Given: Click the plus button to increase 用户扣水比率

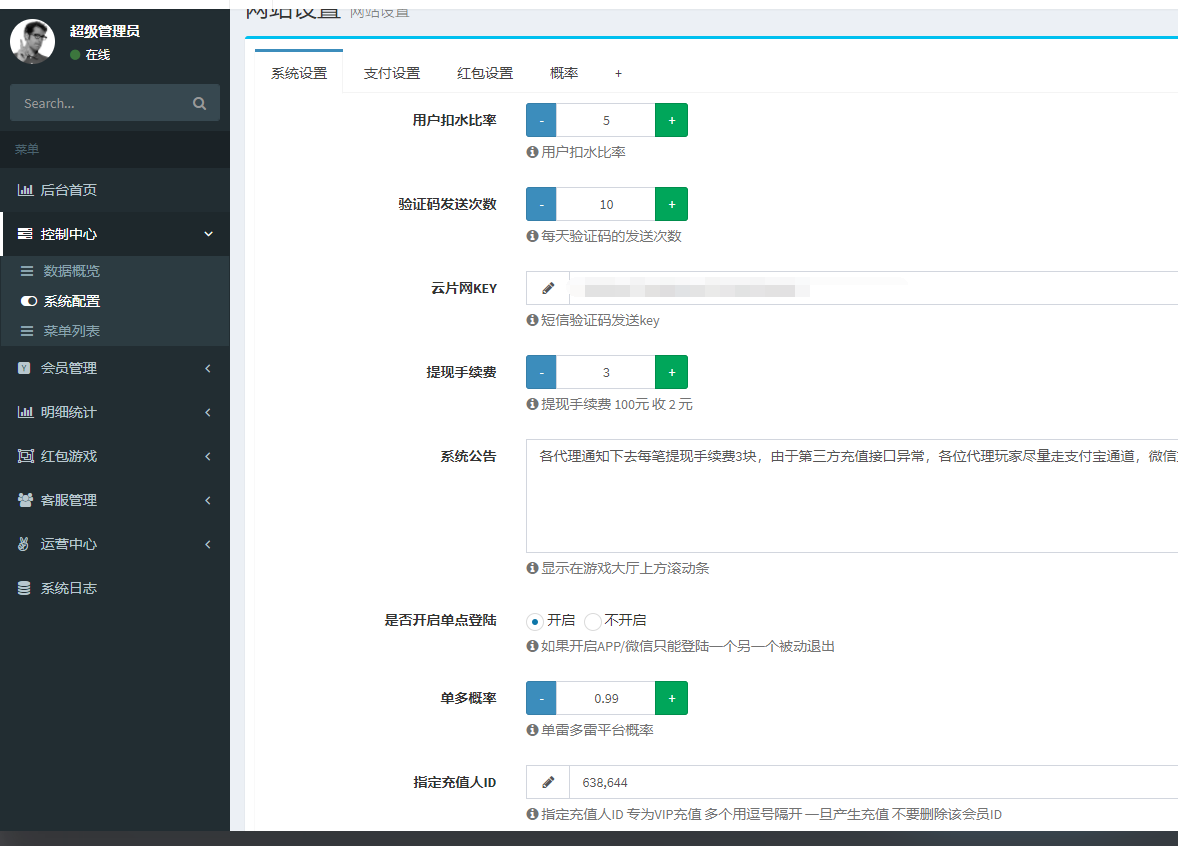Looking at the screenshot, I should tap(671, 119).
